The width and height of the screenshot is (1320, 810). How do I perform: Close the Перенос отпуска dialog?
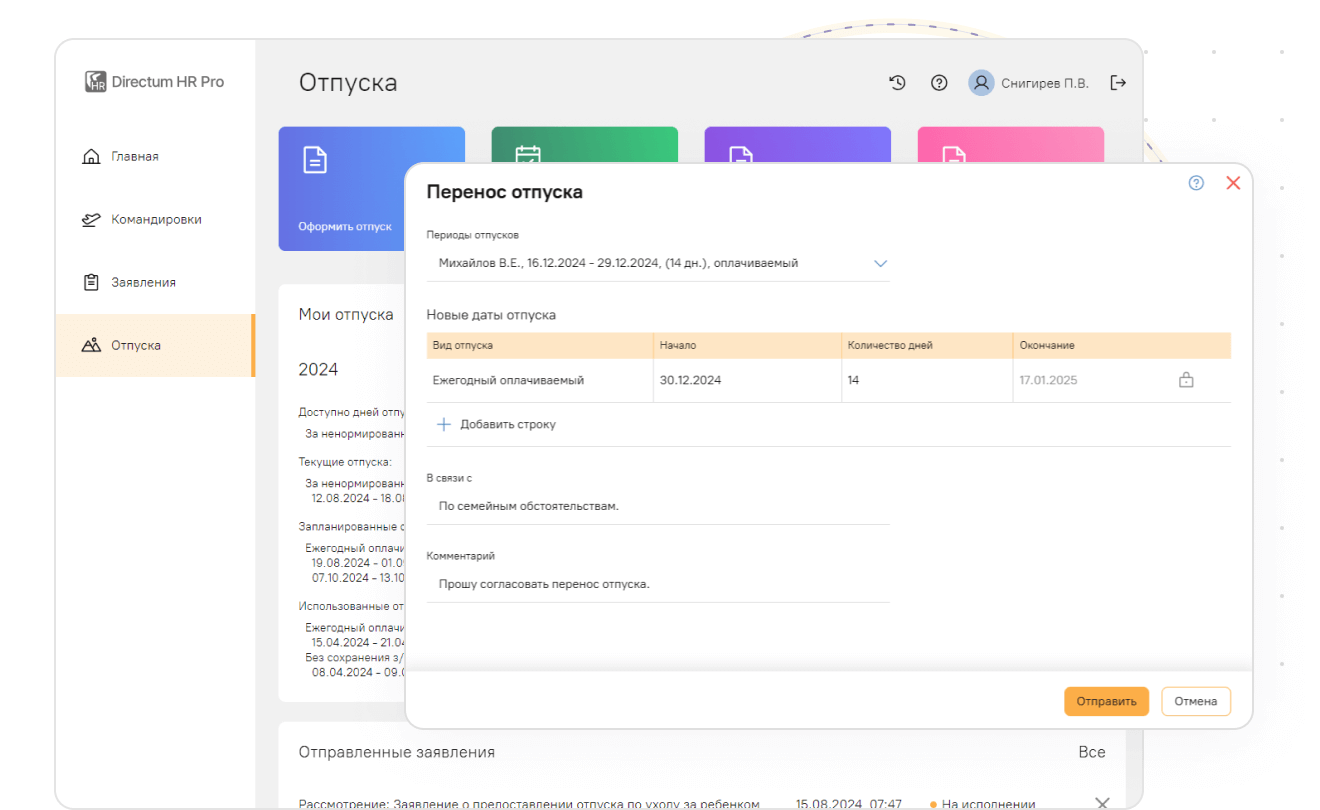point(1233,183)
